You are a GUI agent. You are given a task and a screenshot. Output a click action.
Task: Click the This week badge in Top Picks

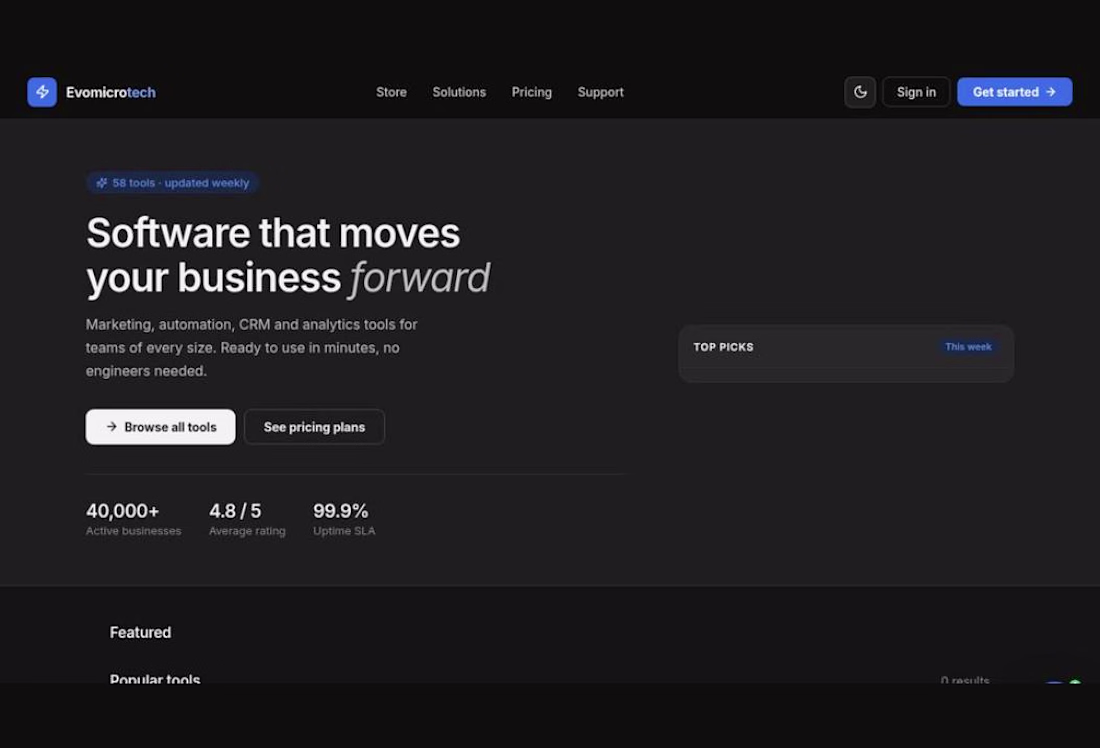[x=968, y=347]
